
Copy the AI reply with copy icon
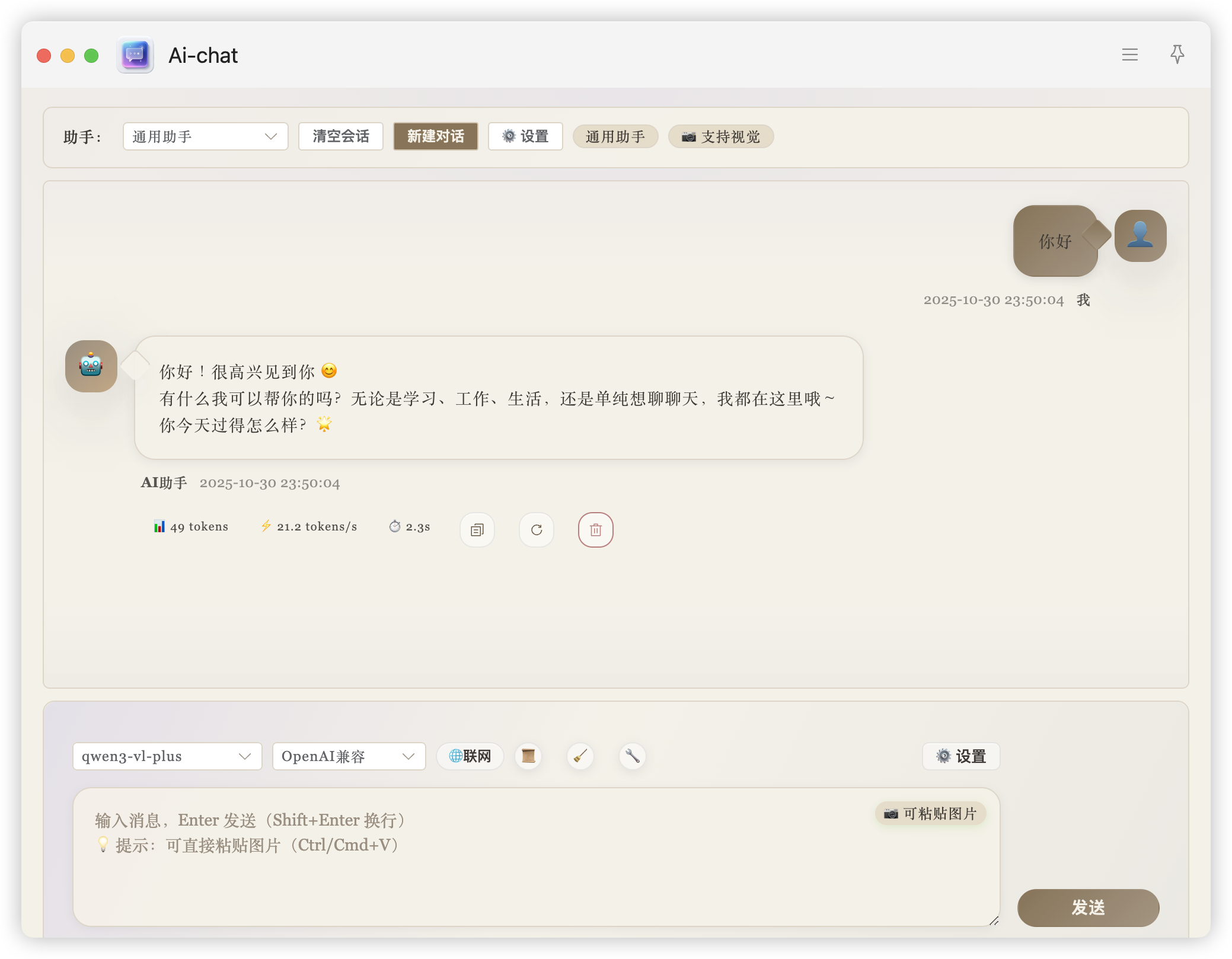[x=477, y=530]
